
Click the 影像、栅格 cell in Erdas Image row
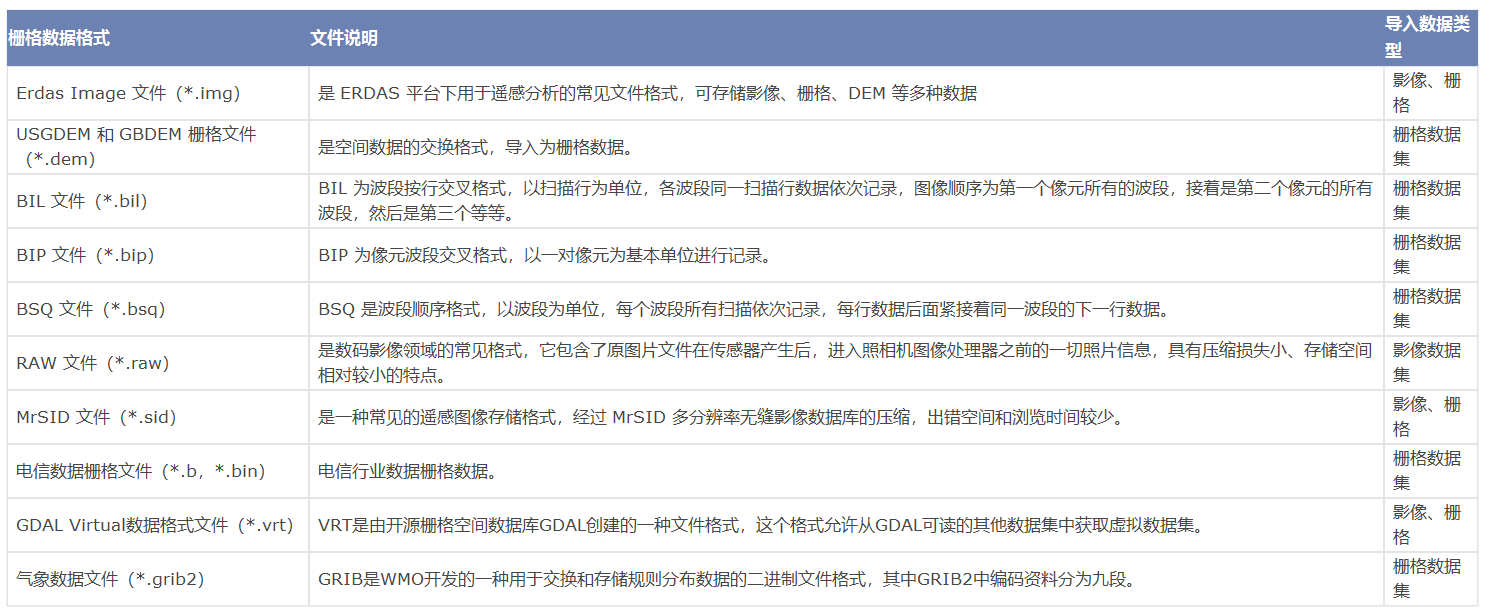coord(1431,93)
